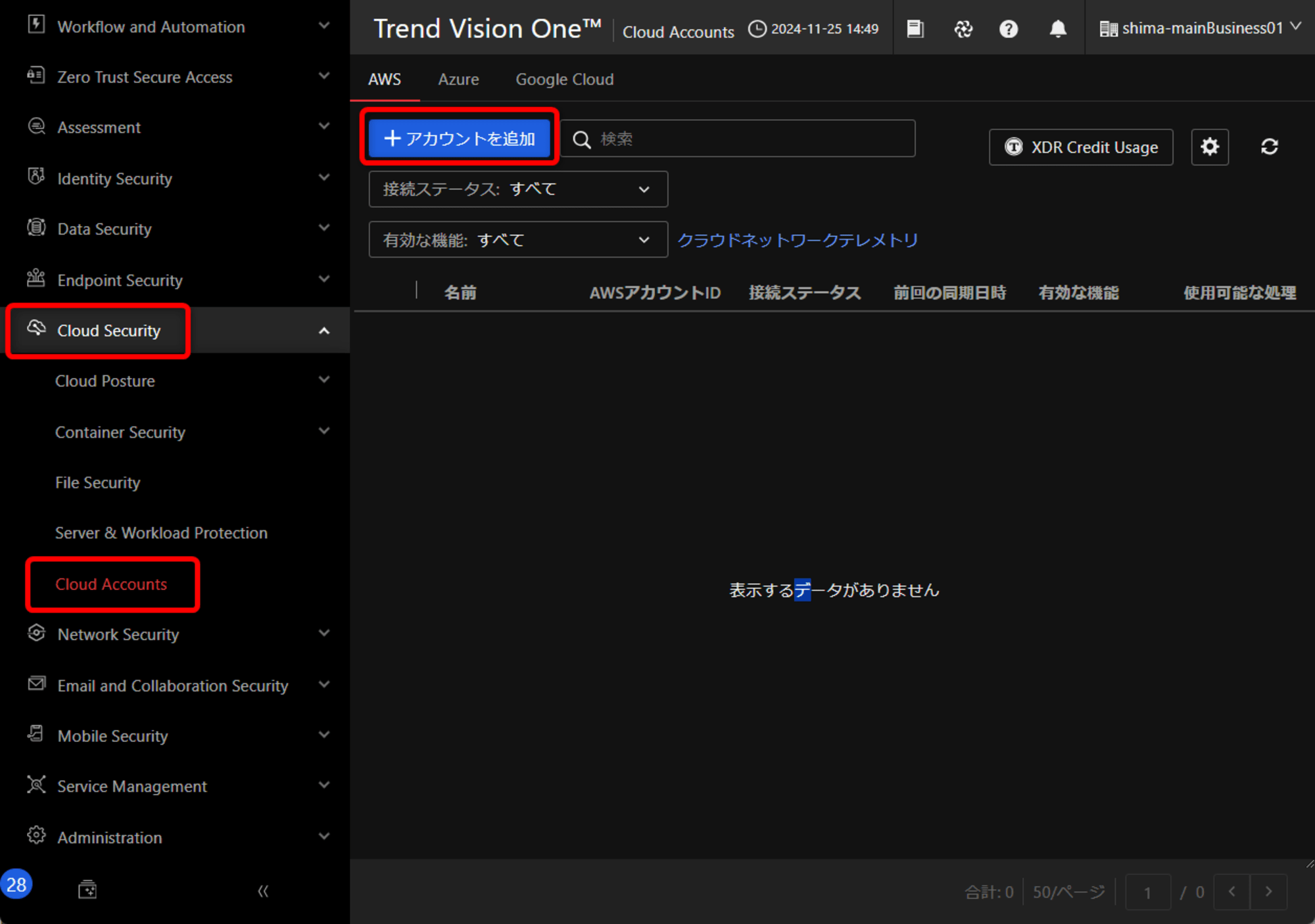The image size is (1315, 924).
Task: Click the AWSアカウントID column header
Action: click(655, 292)
